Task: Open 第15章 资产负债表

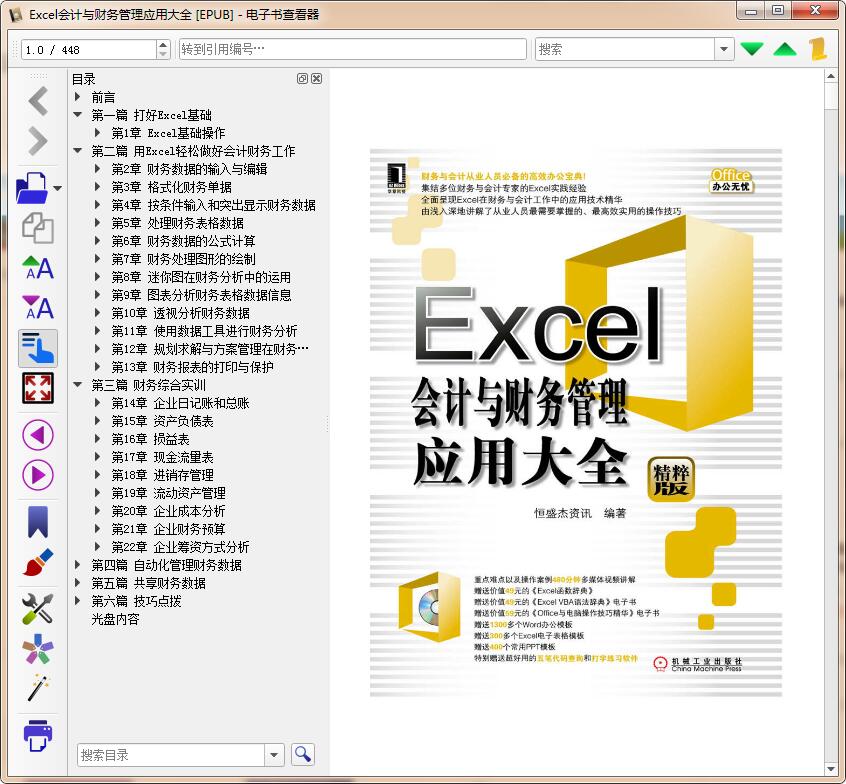Action: pos(162,421)
